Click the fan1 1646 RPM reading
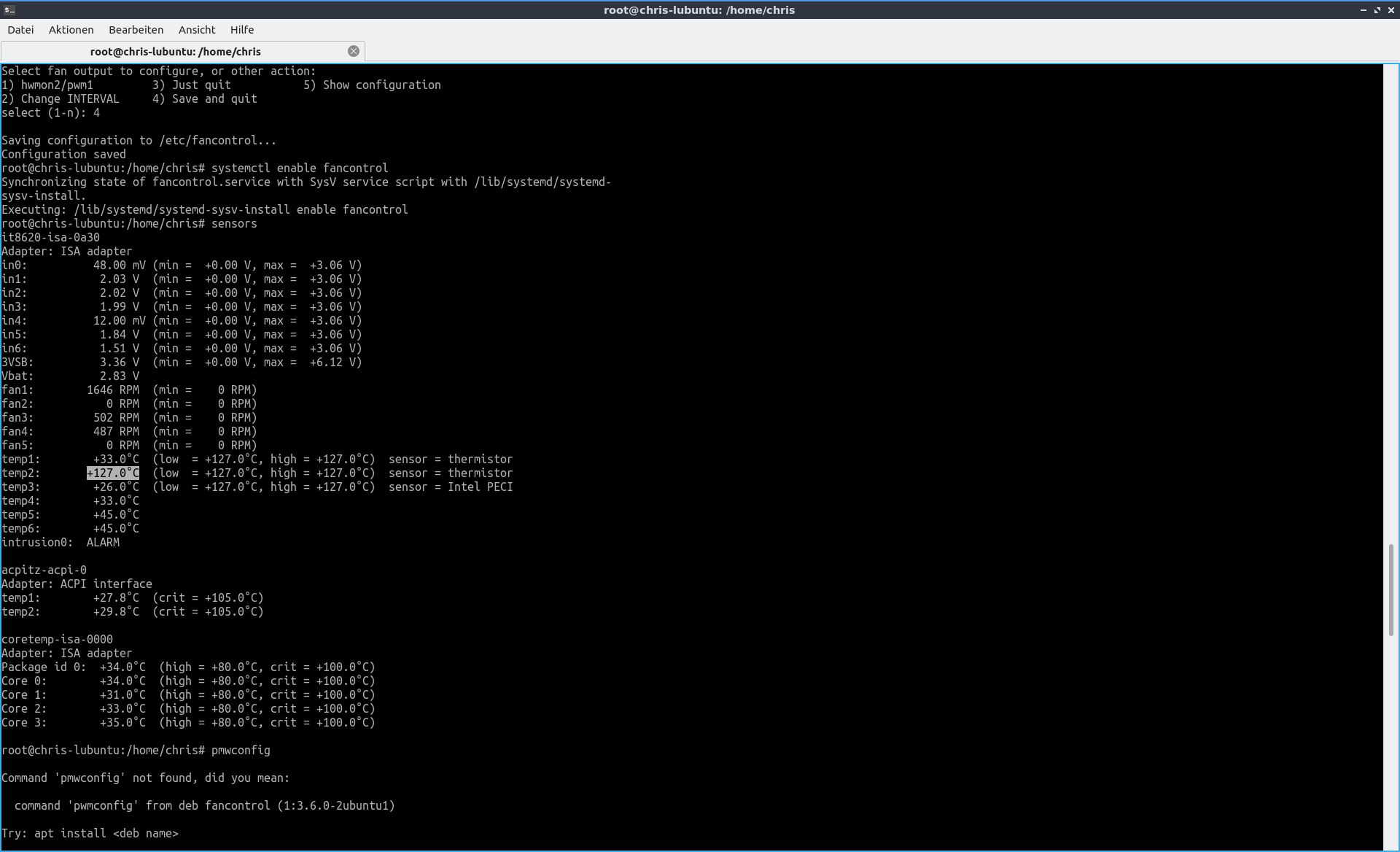Screen dimensions: 1400x852 point(113,390)
